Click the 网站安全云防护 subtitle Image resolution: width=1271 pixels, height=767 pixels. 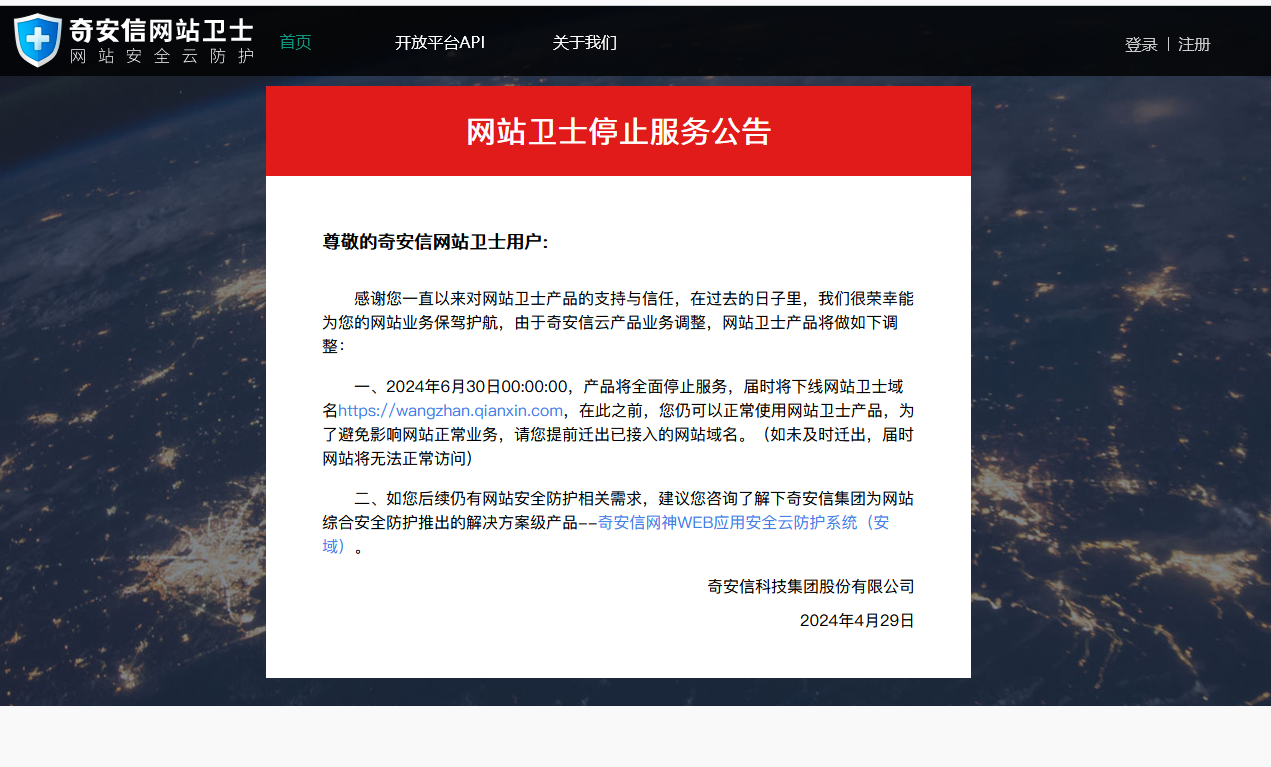pos(162,56)
